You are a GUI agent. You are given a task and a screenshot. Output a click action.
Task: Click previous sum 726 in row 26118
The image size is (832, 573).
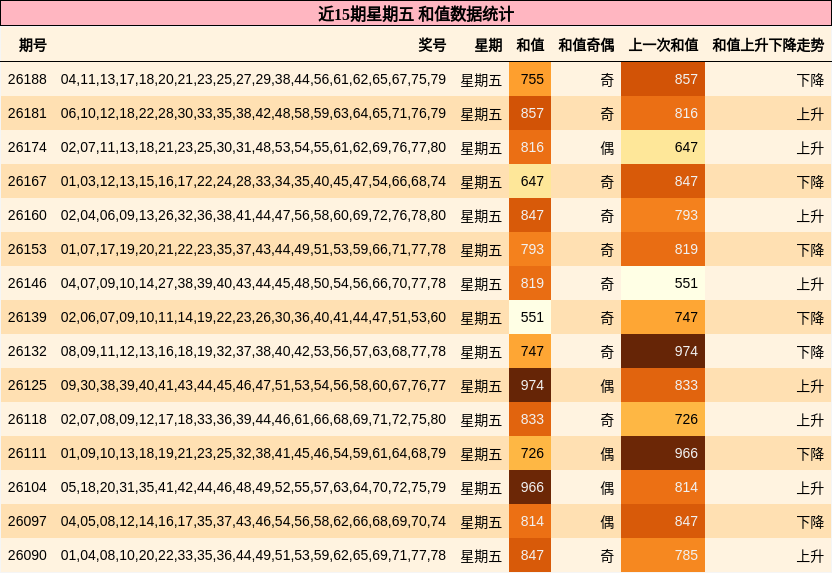click(x=663, y=419)
